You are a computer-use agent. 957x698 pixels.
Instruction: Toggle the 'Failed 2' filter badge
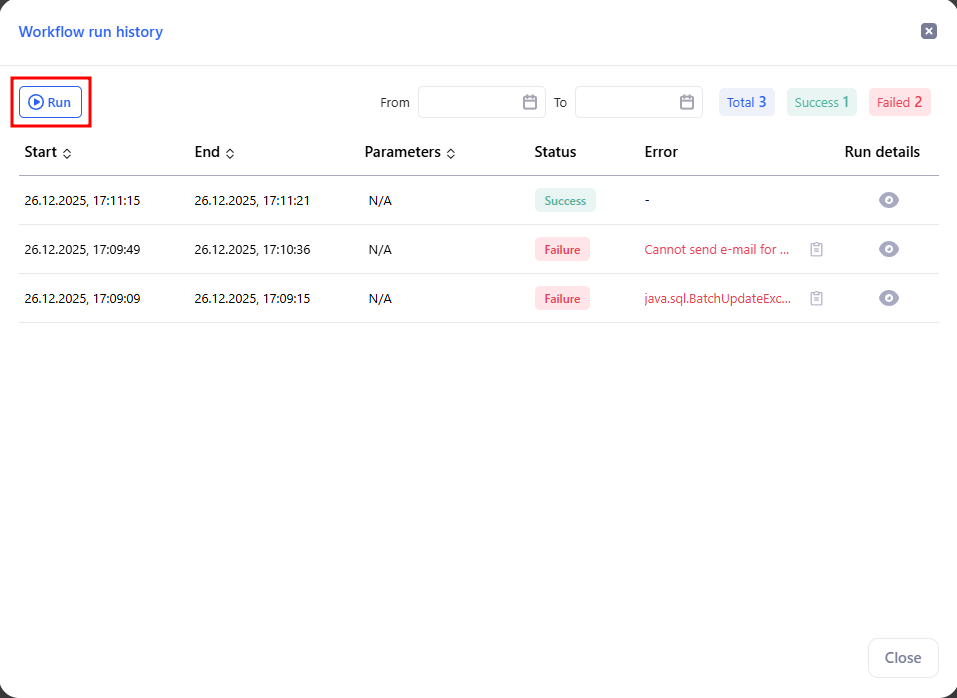(899, 101)
